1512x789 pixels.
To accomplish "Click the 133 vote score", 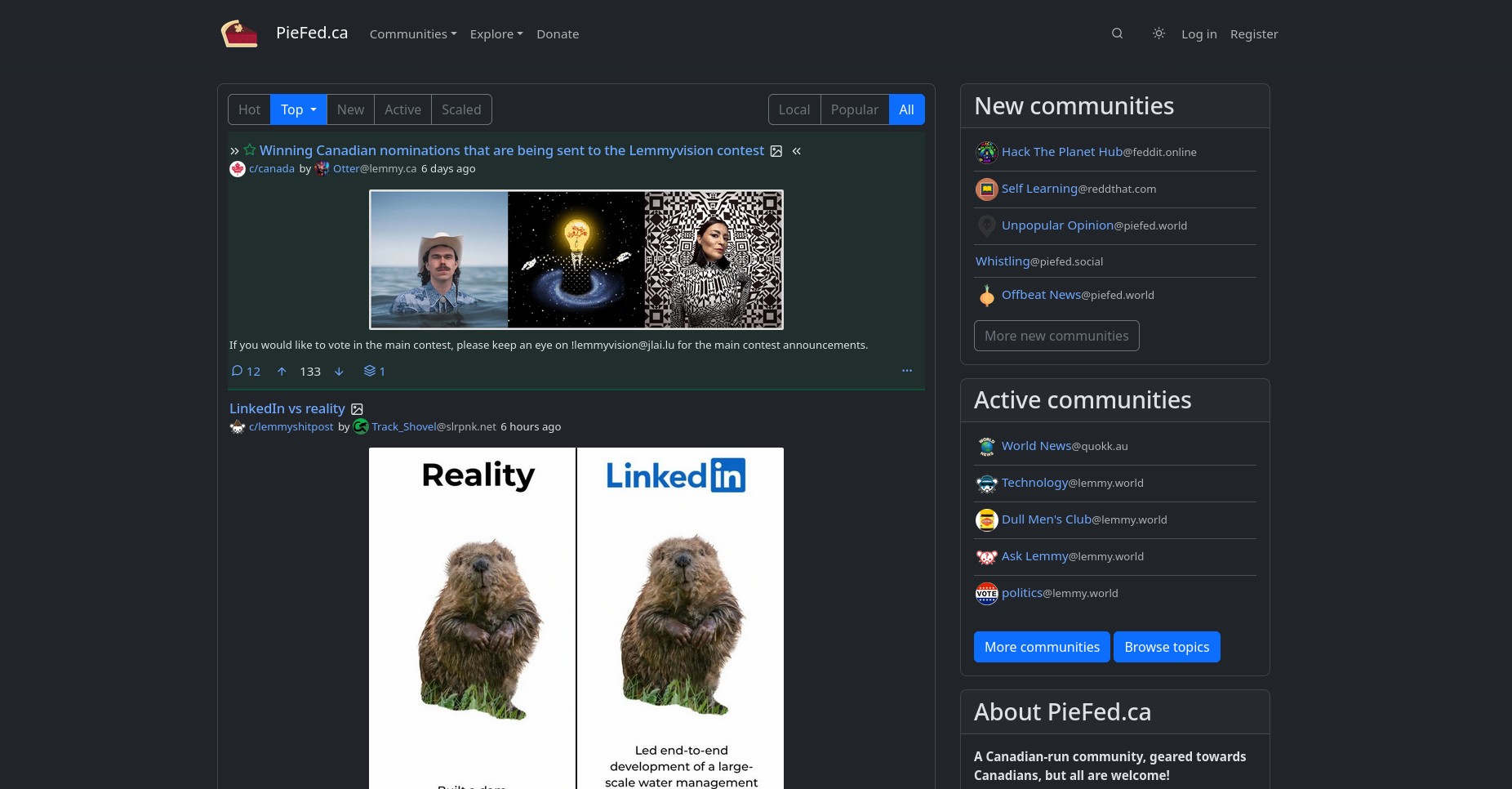I will tap(310, 372).
